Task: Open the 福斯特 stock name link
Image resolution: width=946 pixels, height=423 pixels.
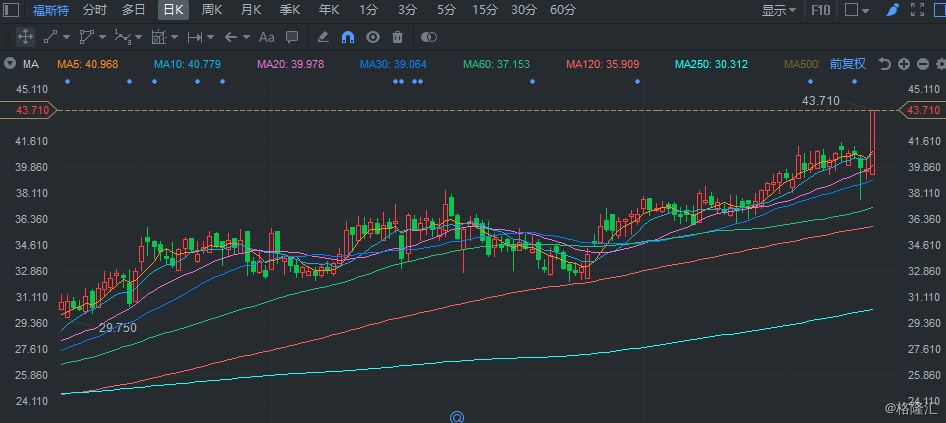Action: tap(51, 10)
